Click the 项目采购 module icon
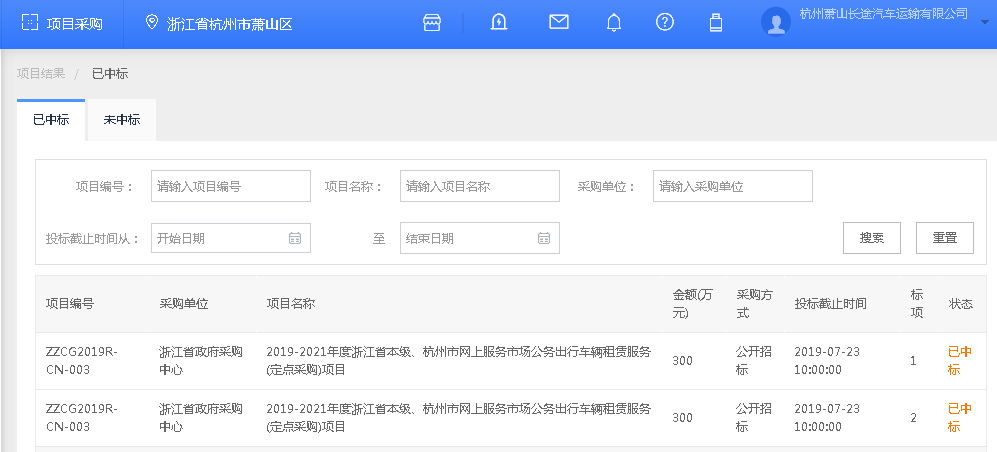This screenshot has height=452, width=997. (31, 23)
